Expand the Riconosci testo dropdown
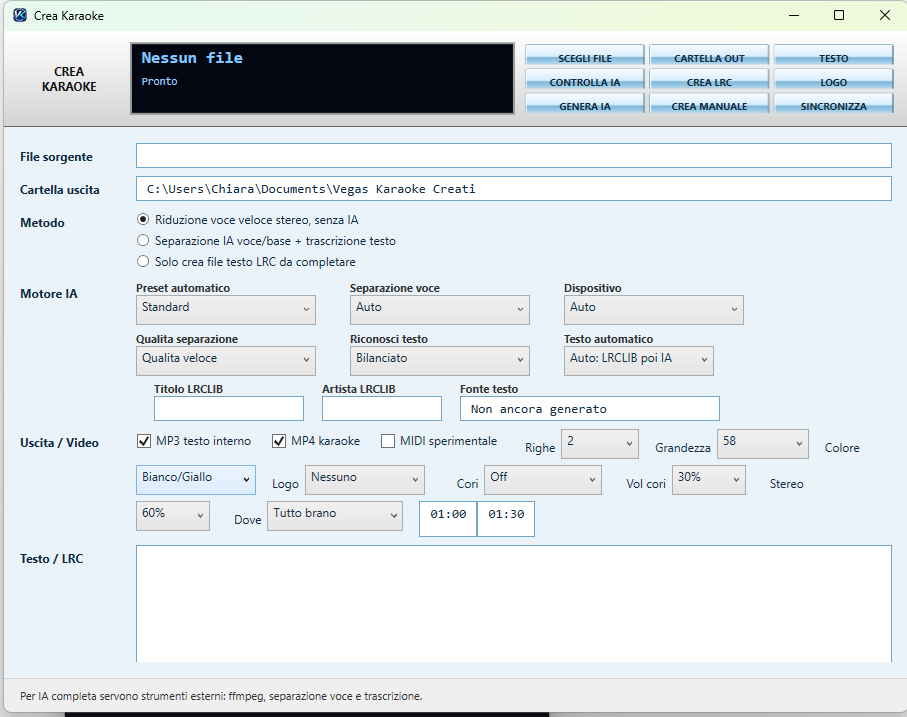The width and height of the screenshot is (907, 717). point(440,361)
